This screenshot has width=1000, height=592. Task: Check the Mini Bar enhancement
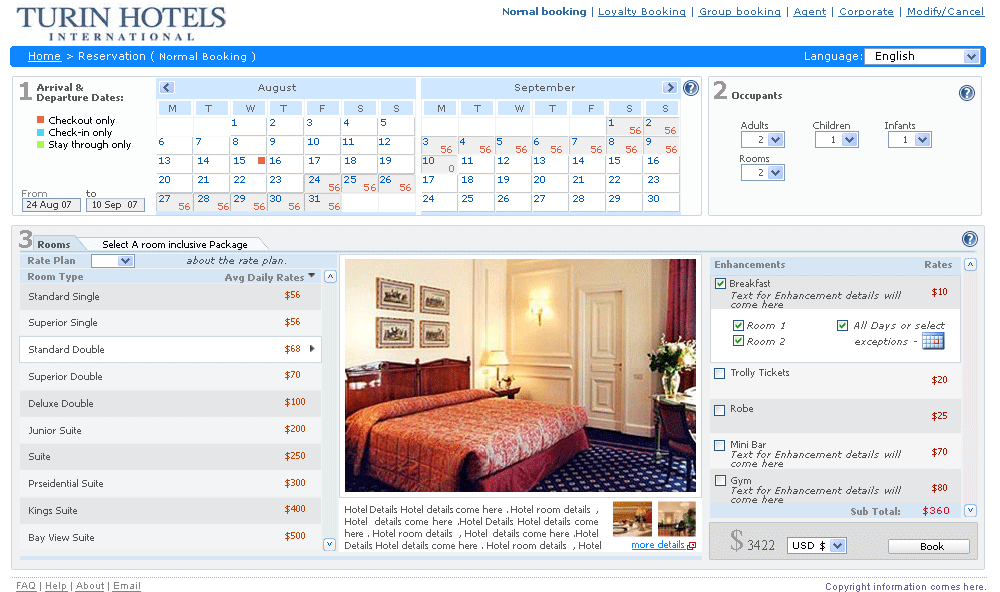[x=720, y=446]
